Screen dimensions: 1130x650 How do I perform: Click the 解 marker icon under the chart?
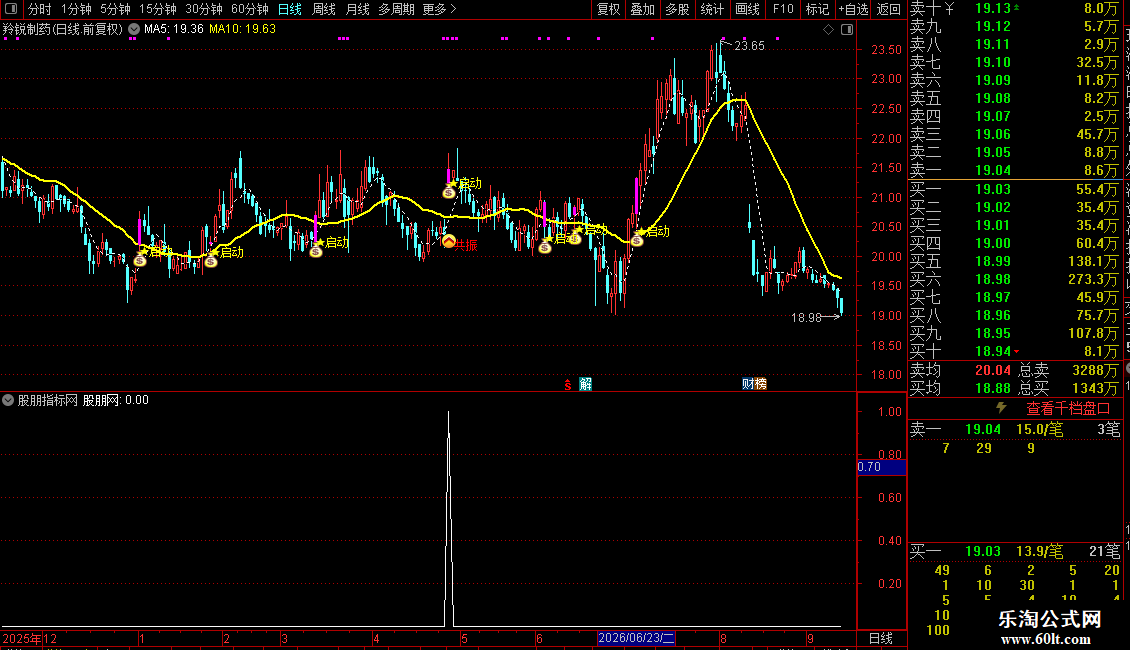585,384
